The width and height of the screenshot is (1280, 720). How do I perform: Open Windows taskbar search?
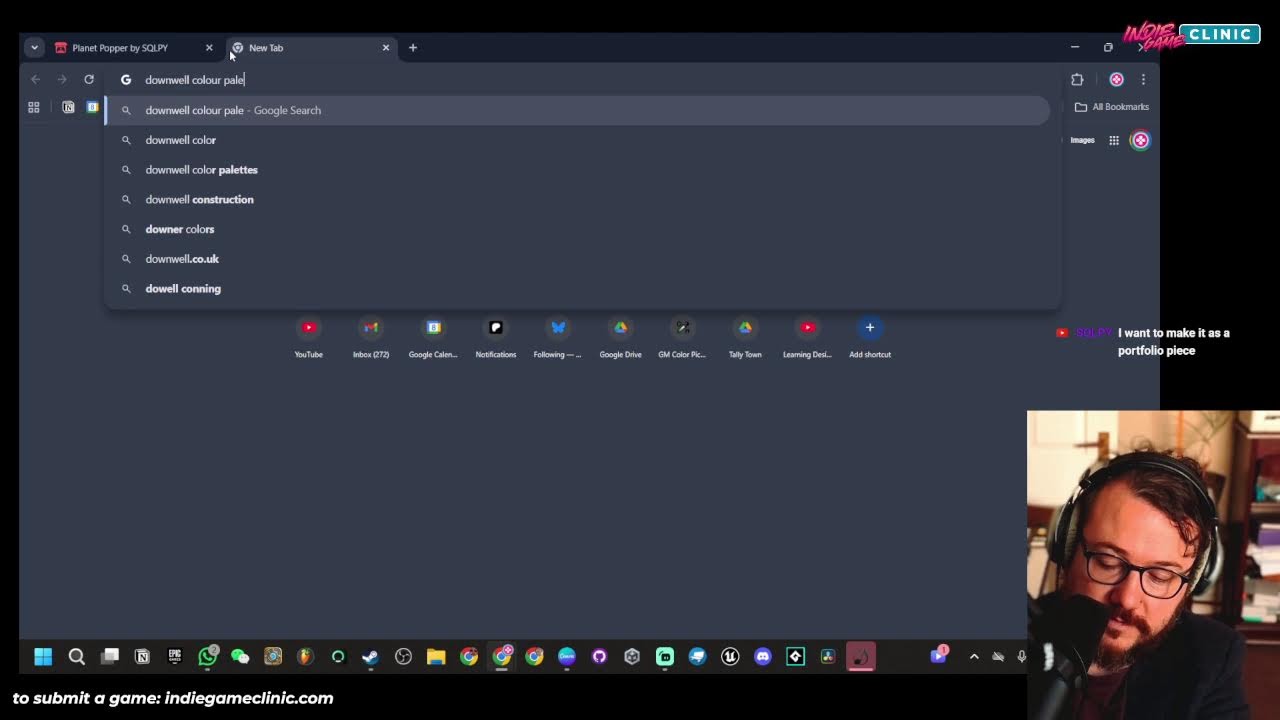76,657
